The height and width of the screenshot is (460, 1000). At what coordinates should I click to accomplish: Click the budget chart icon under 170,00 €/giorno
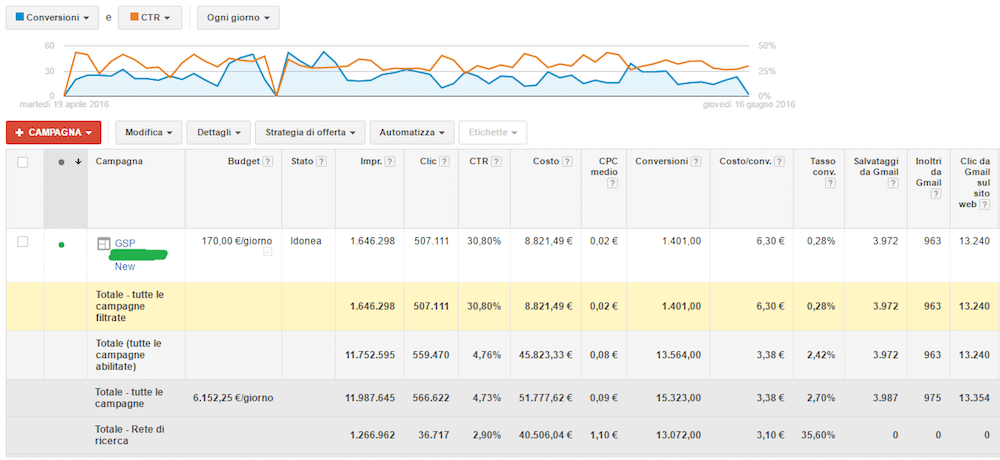click(268, 252)
